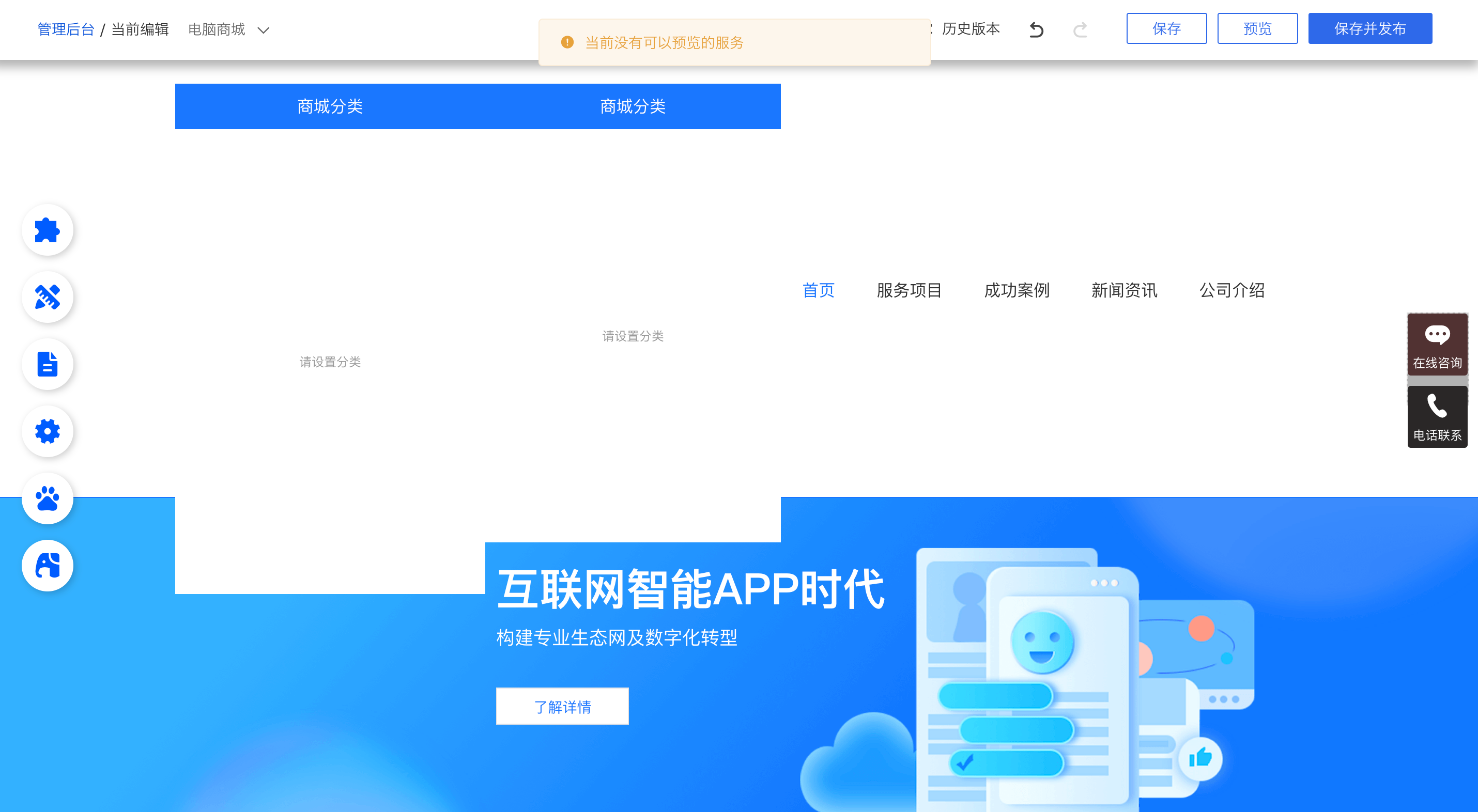Click the 互联网智能APP时代 banner heading

(x=690, y=589)
